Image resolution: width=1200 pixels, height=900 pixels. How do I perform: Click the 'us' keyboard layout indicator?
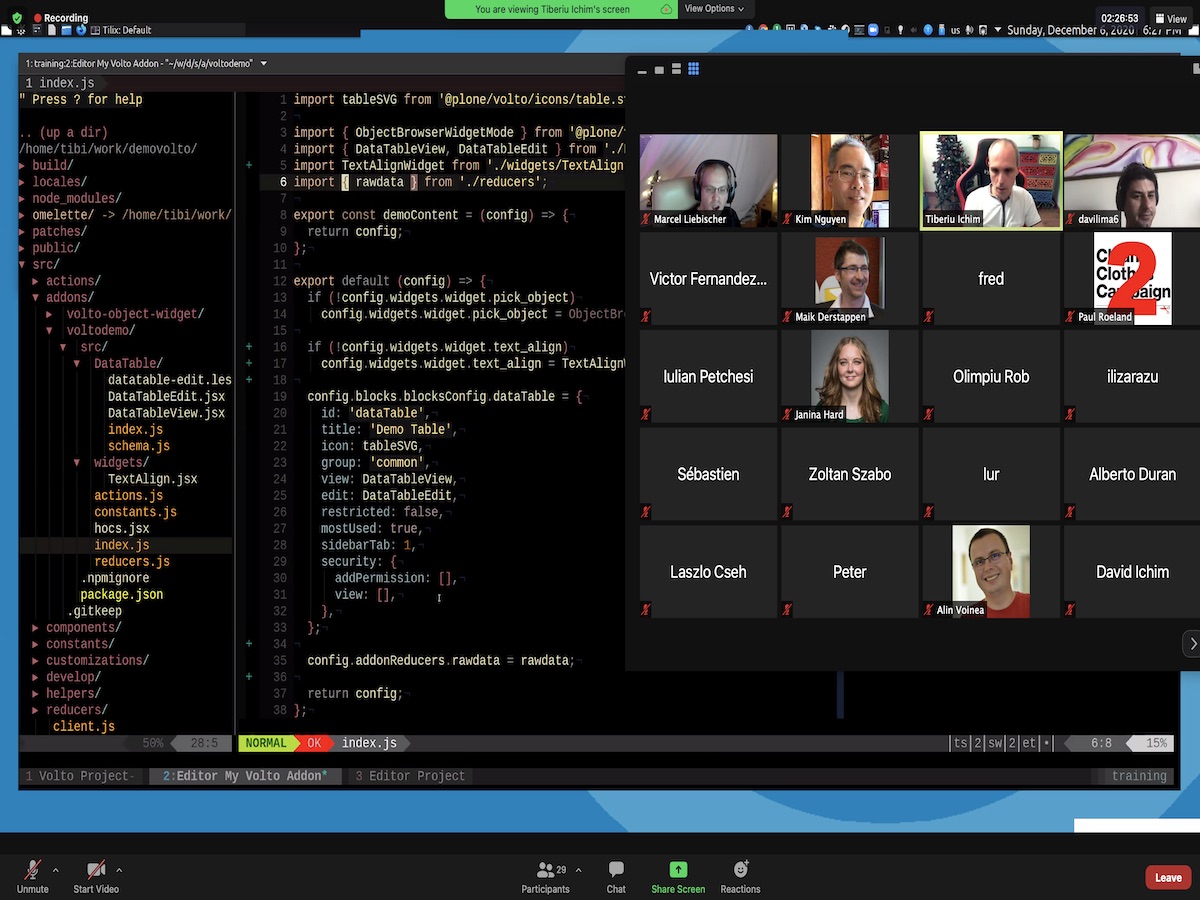click(x=955, y=30)
